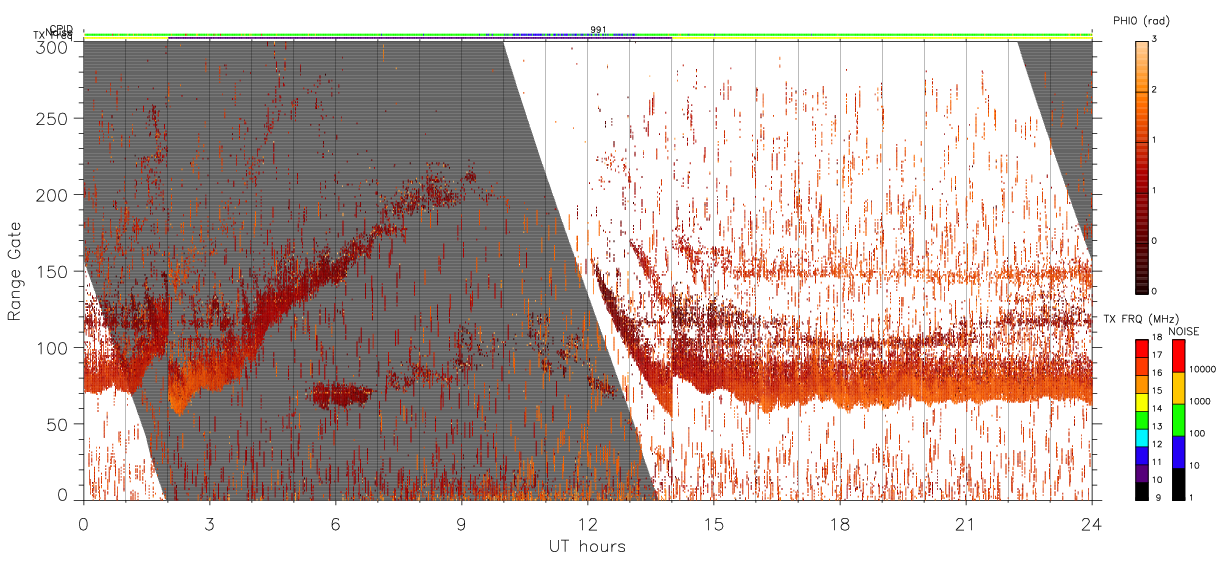This screenshot has width=1228, height=567.
Task: Click the blue 10-100 NOISE band
Action: (1178, 452)
